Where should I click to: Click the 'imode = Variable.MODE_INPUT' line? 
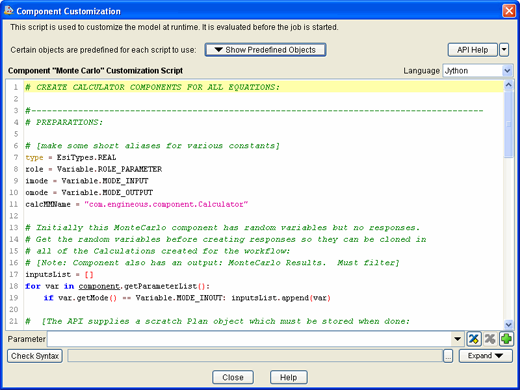[87, 181]
